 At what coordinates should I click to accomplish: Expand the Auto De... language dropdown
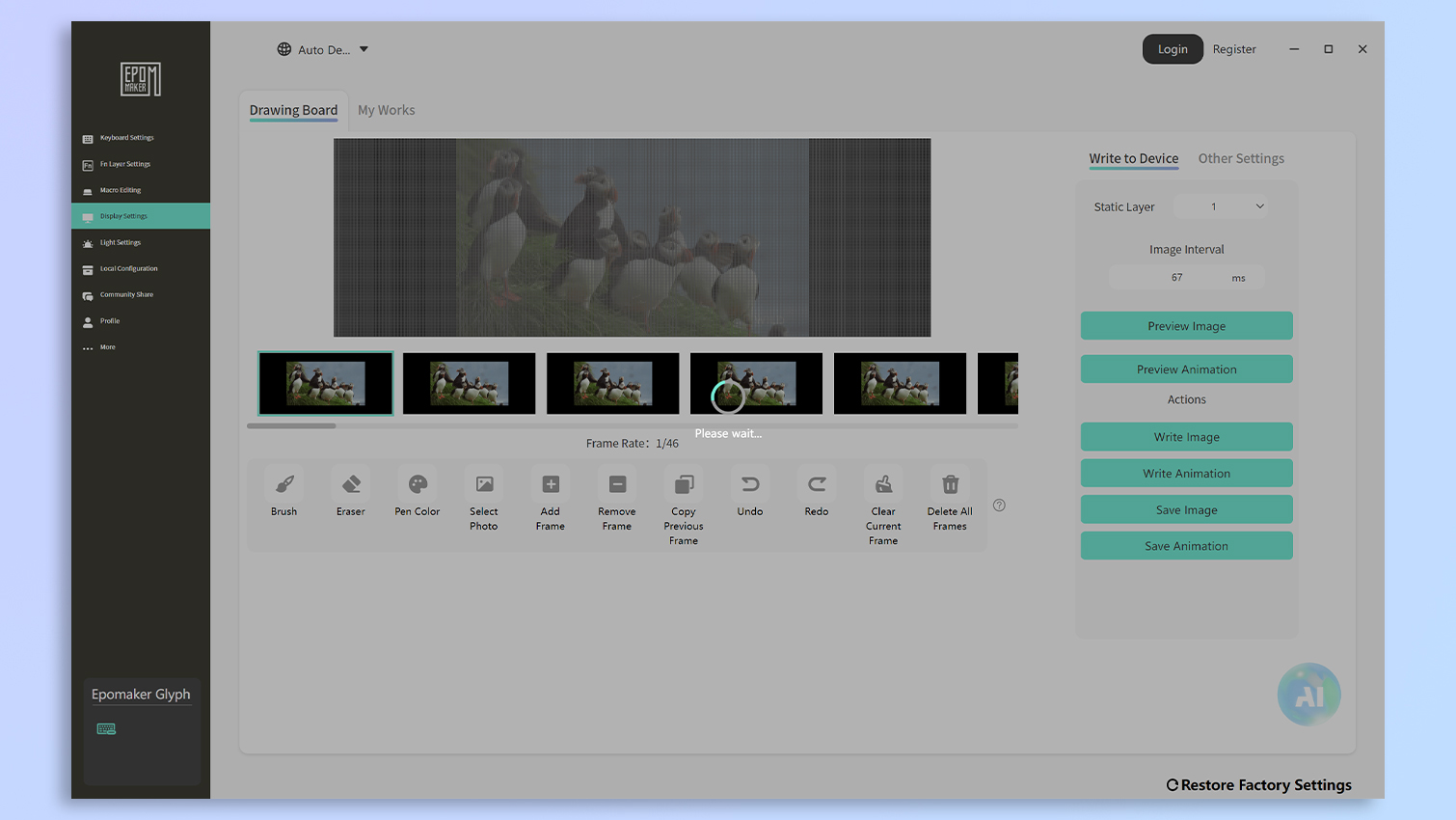[x=324, y=49]
